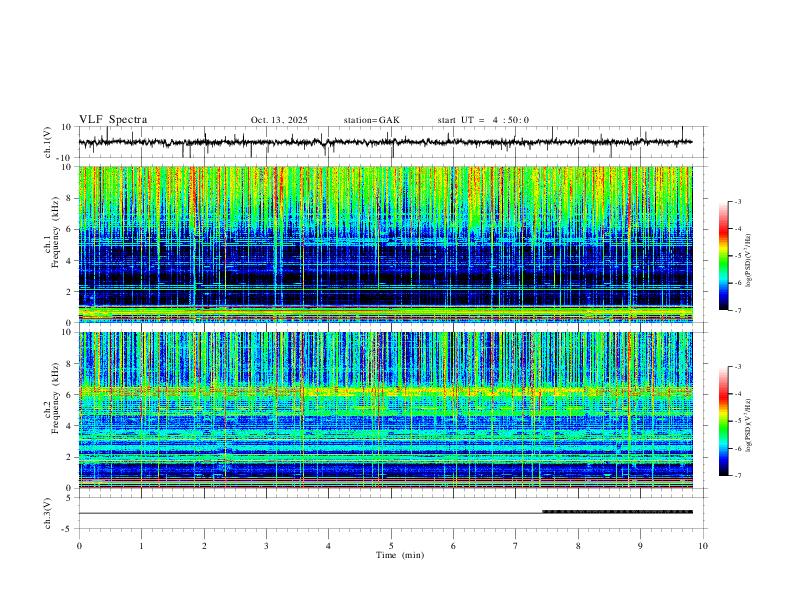The height and width of the screenshot is (612, 792).
Task: Click the "Time (min)" x-axis label
Action: click(400, 555)
